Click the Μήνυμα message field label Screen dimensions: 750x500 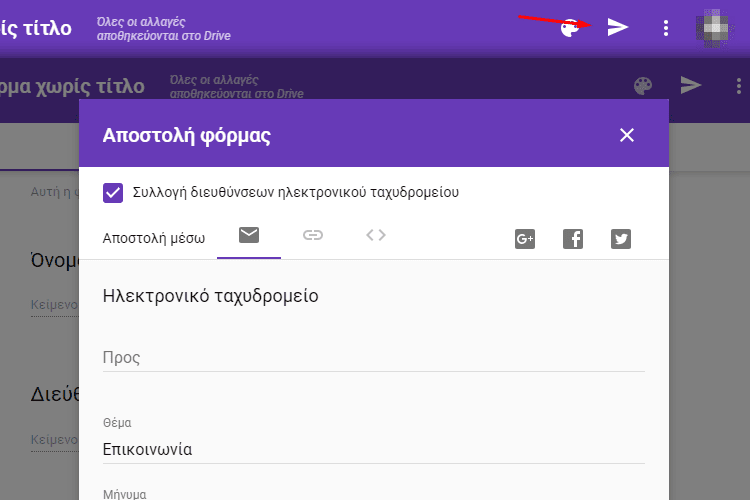coord(125,493)
